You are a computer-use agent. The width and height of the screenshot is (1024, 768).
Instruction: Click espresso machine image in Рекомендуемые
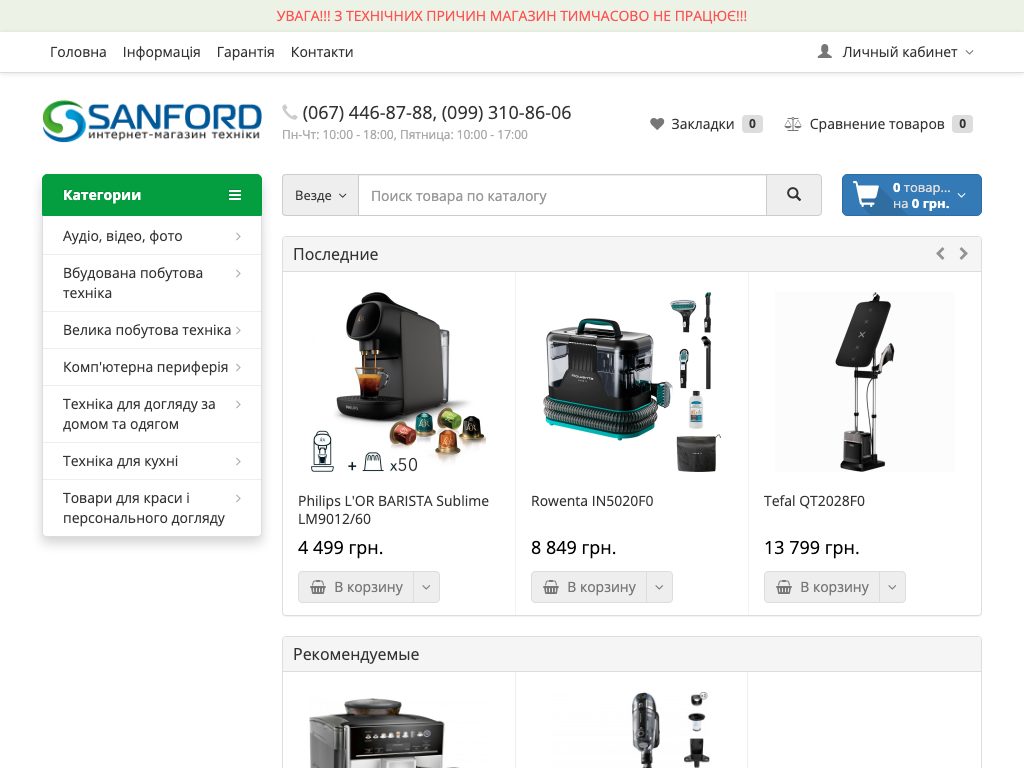(x=399, y=729)
